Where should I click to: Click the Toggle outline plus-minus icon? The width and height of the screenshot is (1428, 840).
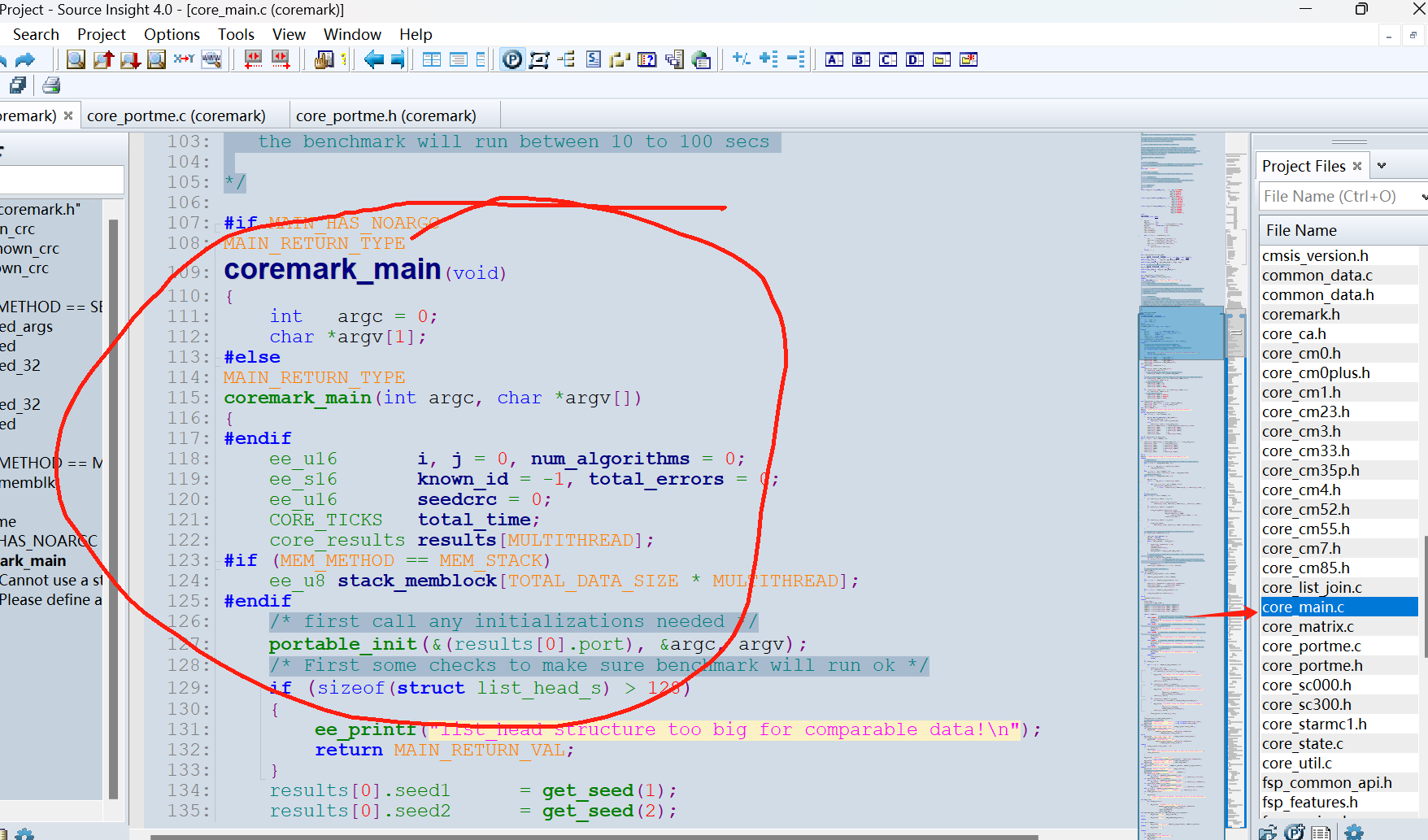741,59
